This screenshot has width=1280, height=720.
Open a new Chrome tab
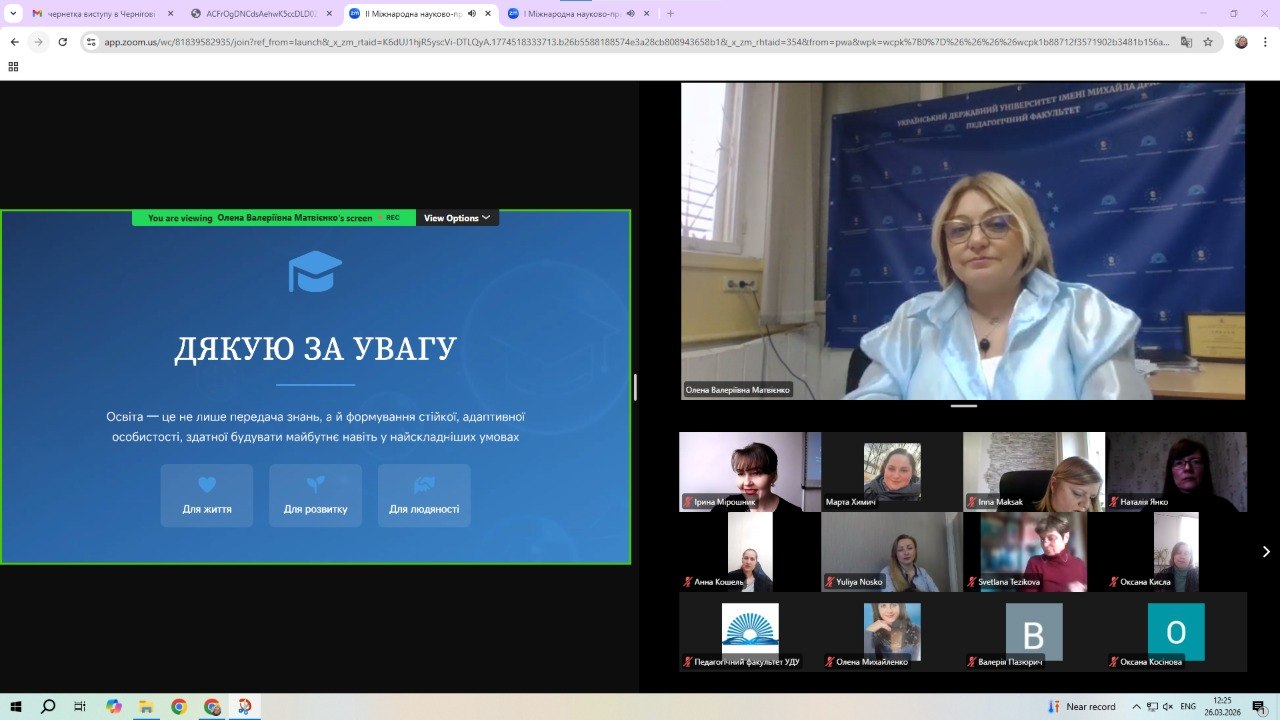click(670, 14)
